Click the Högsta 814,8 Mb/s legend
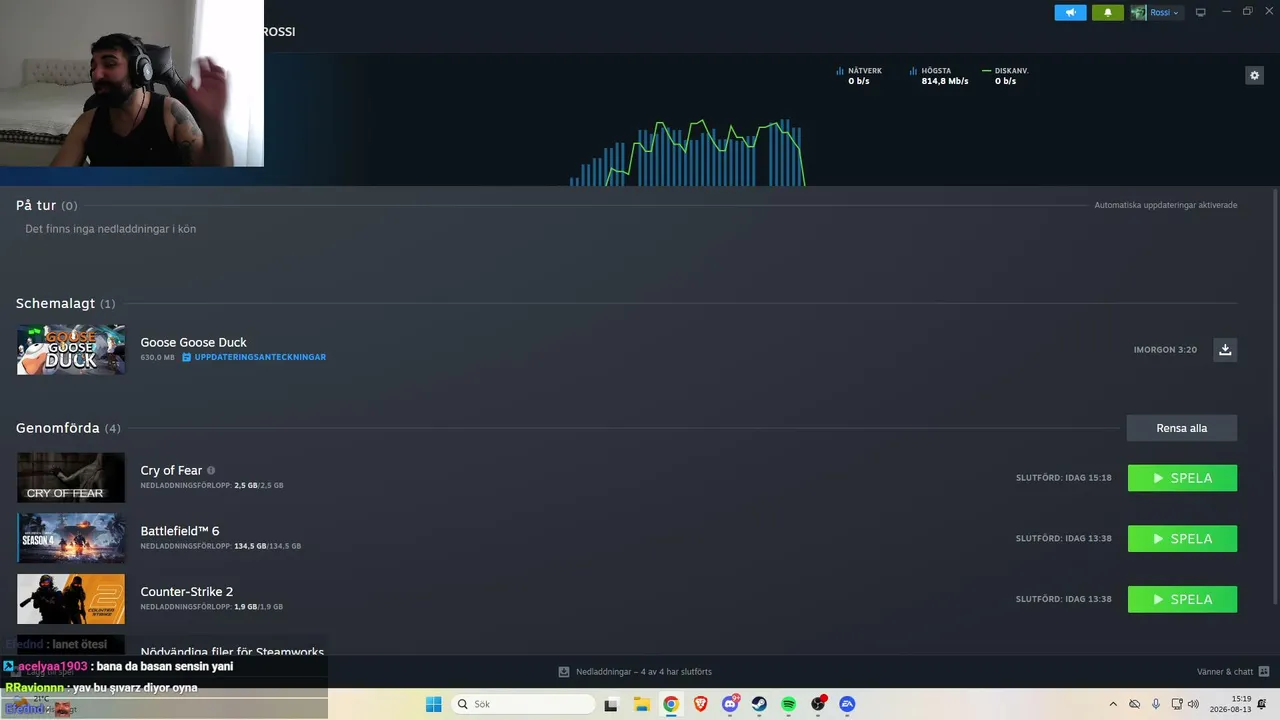This screenshot has height=720, width=1280. tap(939, 76)
